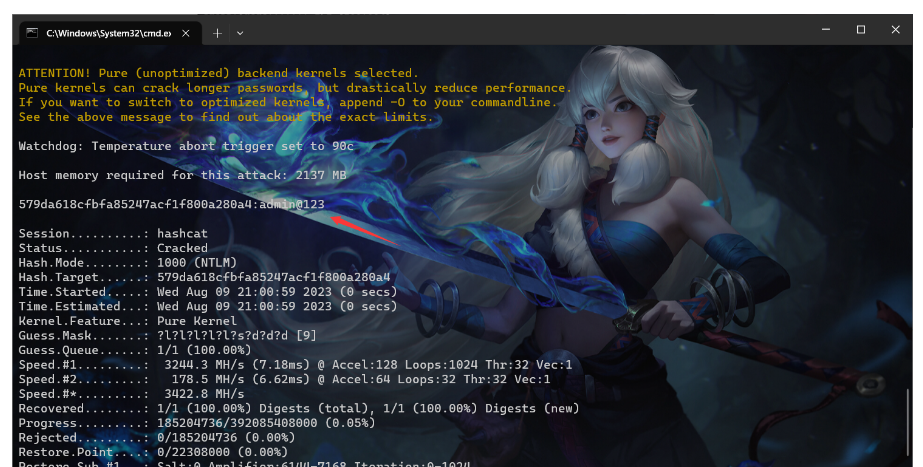Screen dimensions: 923x467
Task: Open a new terminal tab
Action: point(217,34)
